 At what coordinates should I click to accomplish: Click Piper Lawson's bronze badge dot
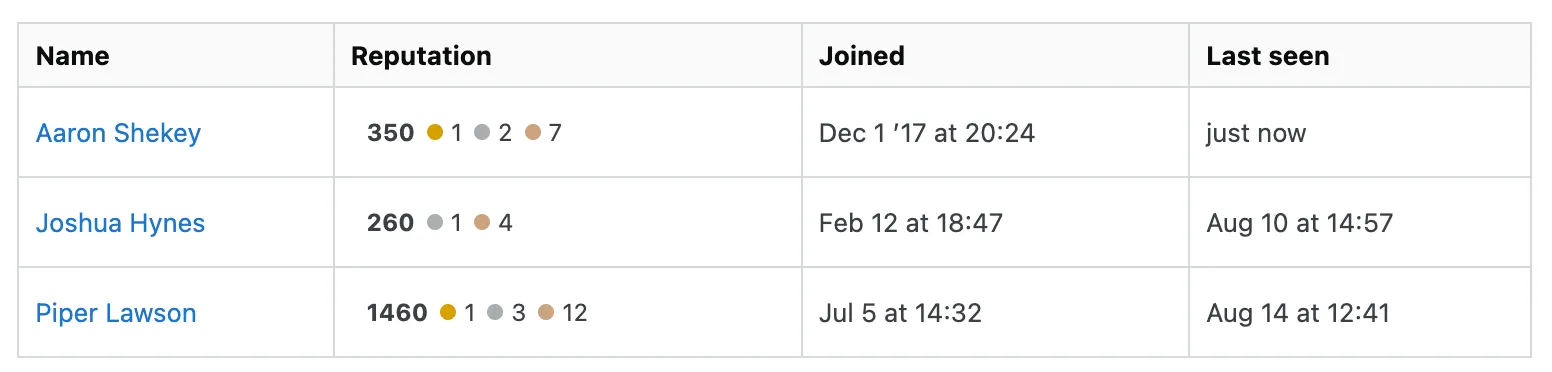[546, 312]
